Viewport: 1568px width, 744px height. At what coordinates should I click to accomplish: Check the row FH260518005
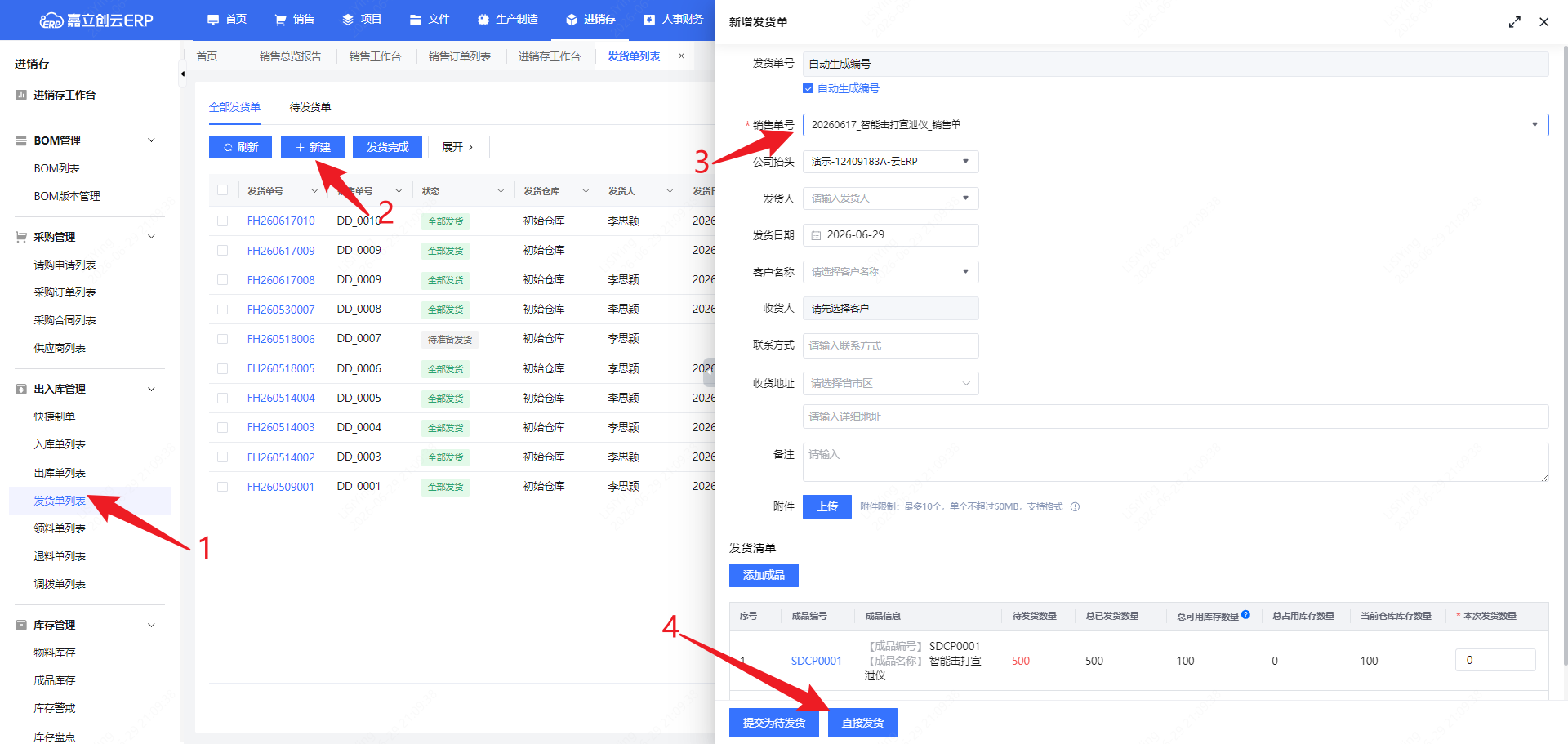[x=222, y=368]
